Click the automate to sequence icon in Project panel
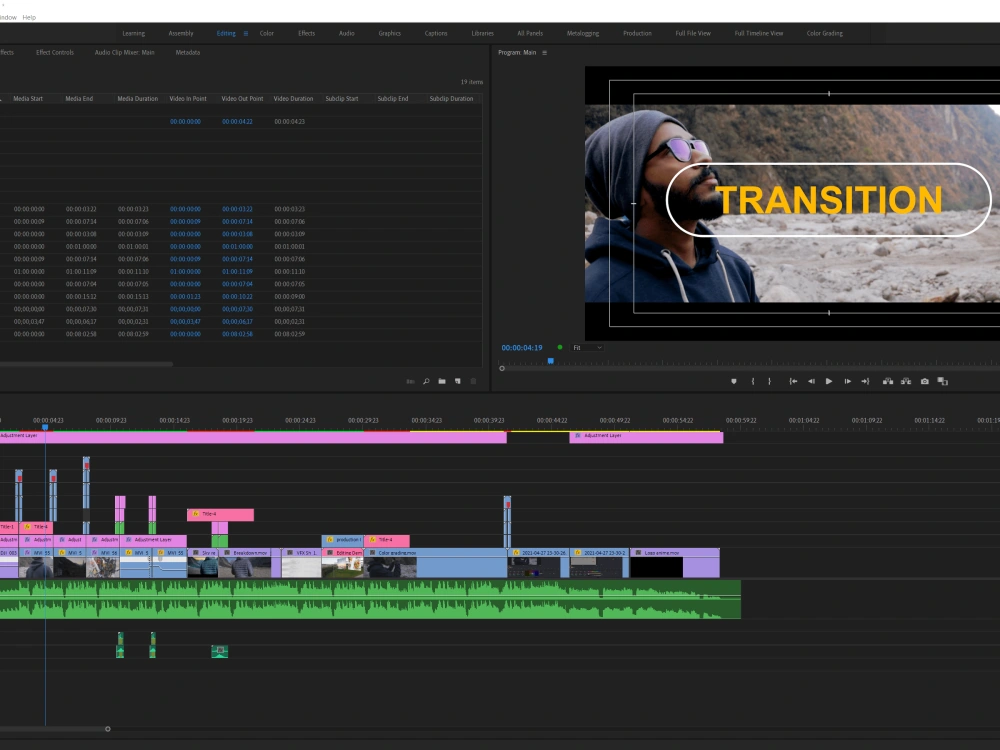Image resolution: width=1000 pixels, height=750 pixels. pos(410,381)
